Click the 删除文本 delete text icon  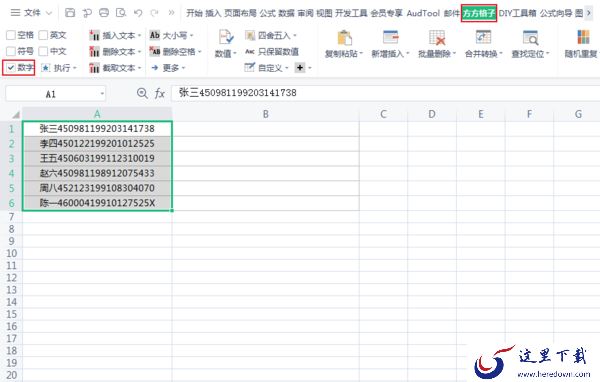(x=94, y=51)
